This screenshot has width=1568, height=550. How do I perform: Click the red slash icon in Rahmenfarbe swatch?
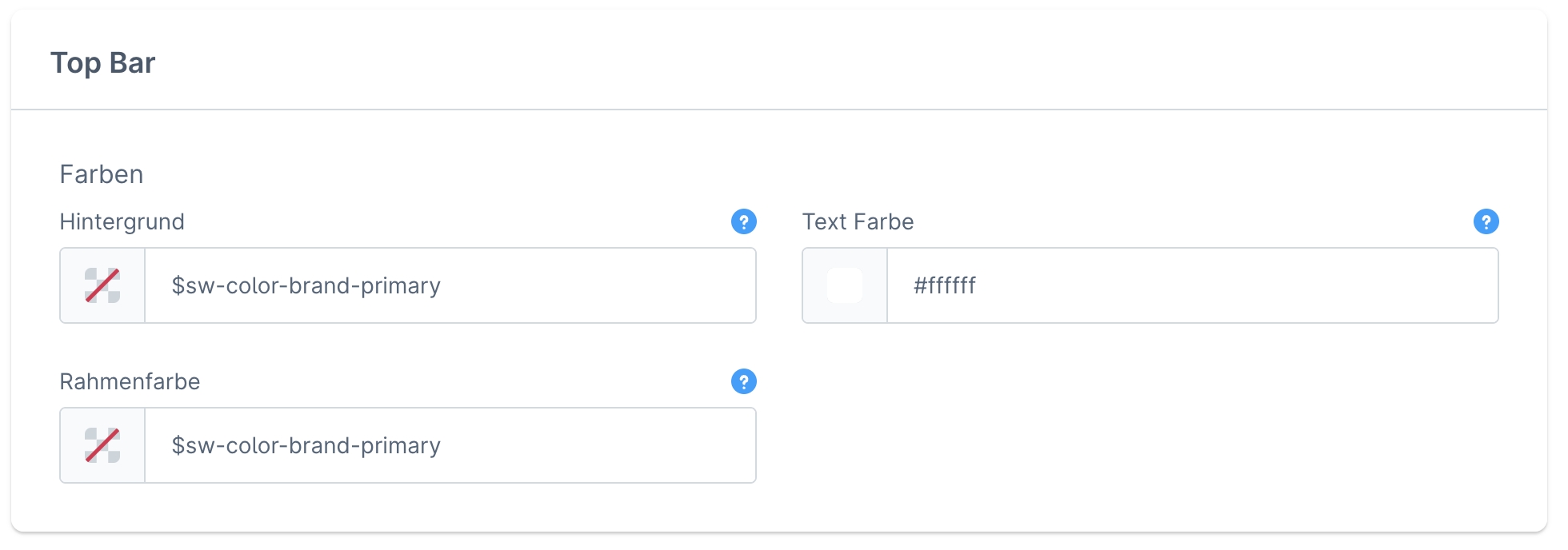[x=102, y=445]
